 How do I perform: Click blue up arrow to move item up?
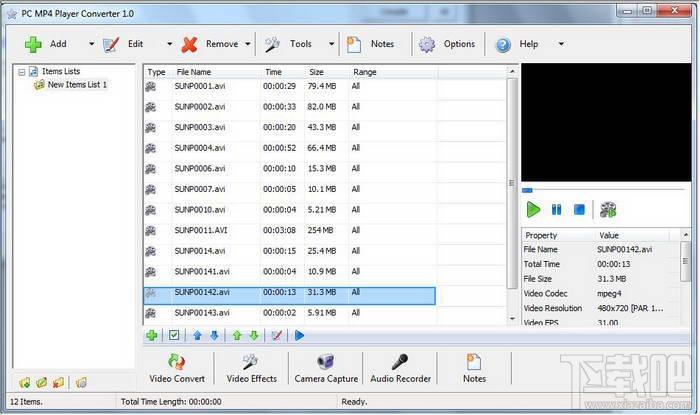pyautogui.click(x=197, y=336)
